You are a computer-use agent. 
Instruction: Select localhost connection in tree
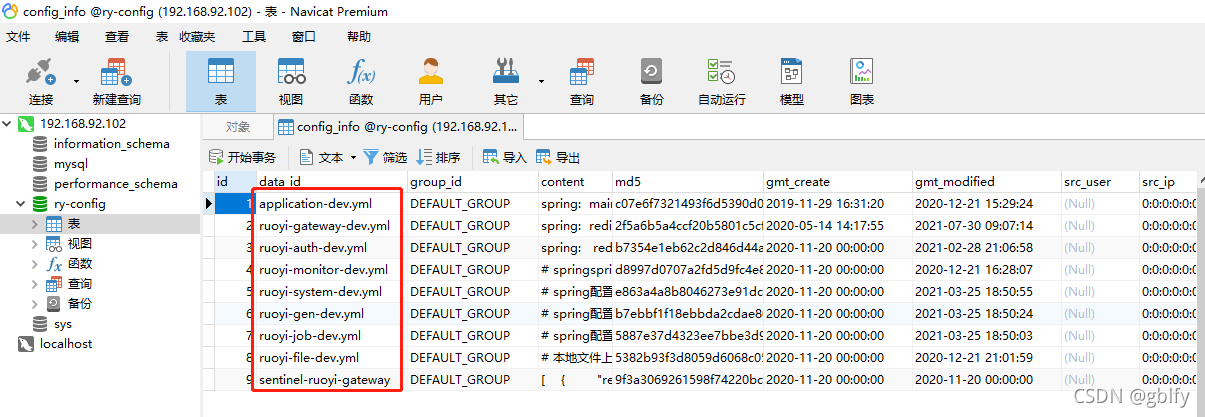[x=66, y=344]
